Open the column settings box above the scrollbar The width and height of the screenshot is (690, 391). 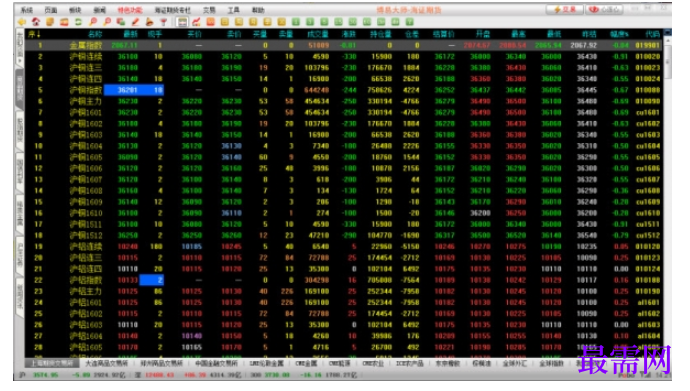(668, 33)
